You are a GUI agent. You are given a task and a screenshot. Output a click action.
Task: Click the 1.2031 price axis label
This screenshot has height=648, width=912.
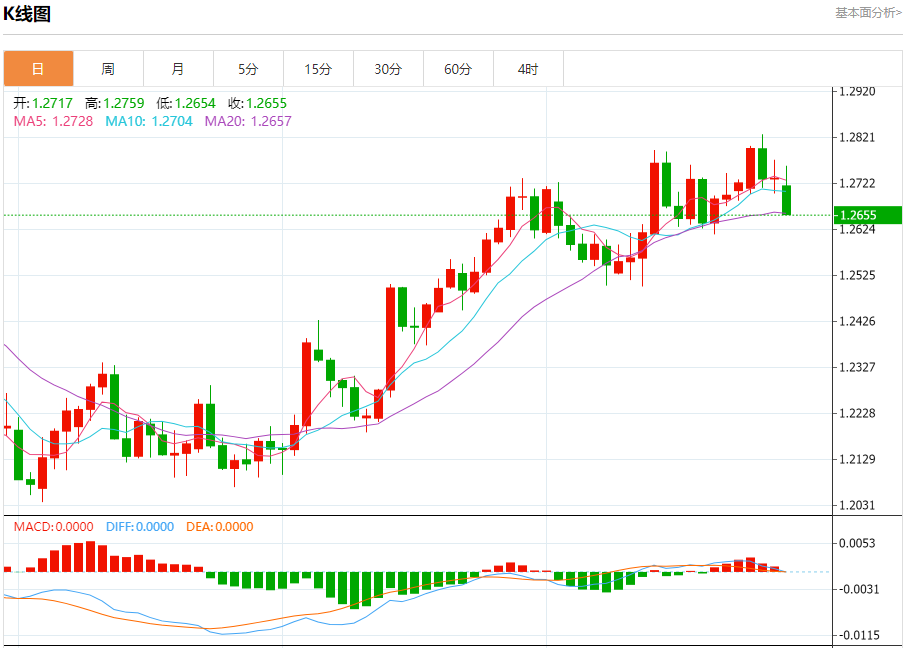(x=857, y=505)
